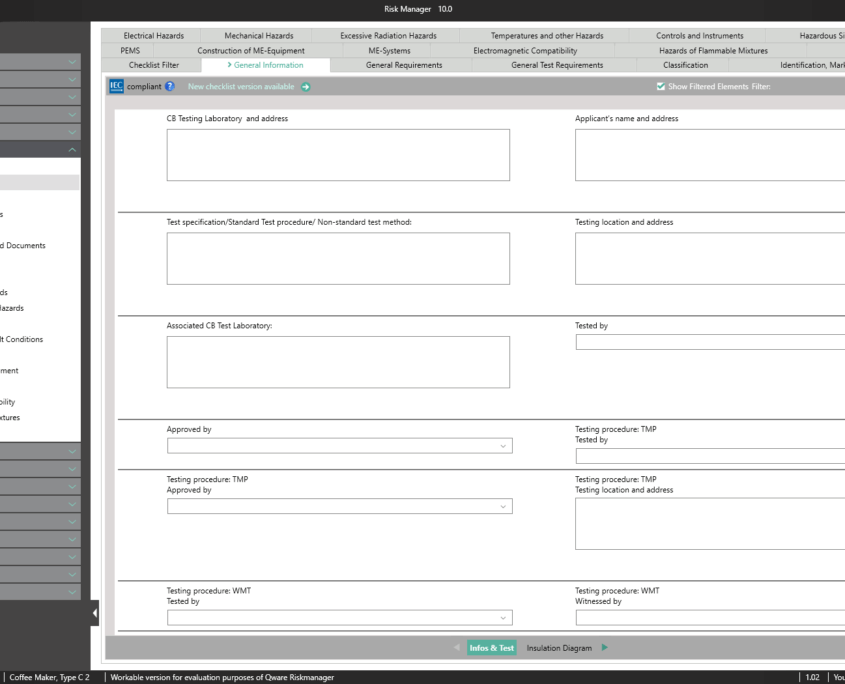Open the Approved by dropdown
This screenshot has height=684, width=845.
(339, 446)
